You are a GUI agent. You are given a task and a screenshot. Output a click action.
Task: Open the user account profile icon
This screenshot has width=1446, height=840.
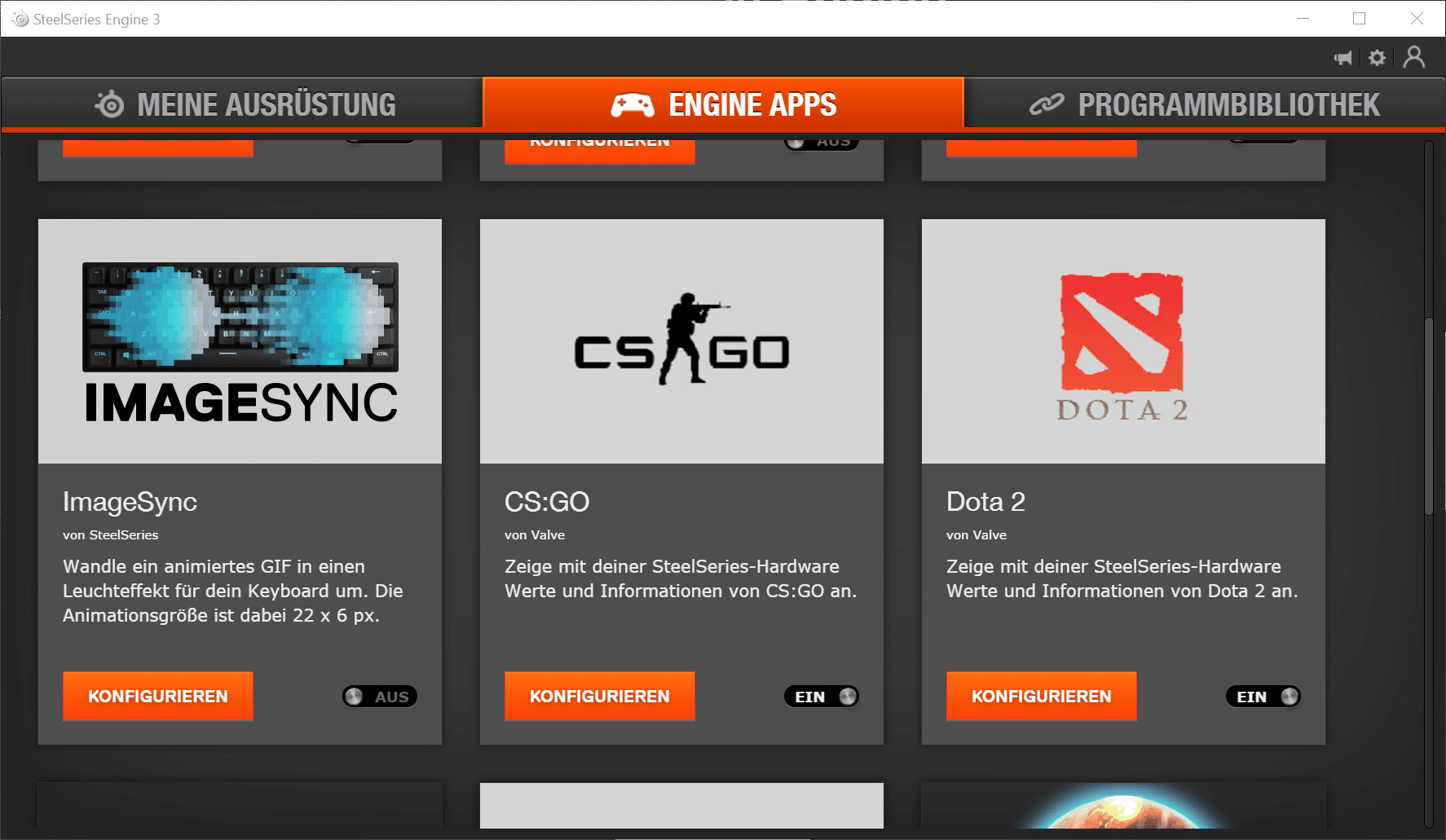point(1414,57)
